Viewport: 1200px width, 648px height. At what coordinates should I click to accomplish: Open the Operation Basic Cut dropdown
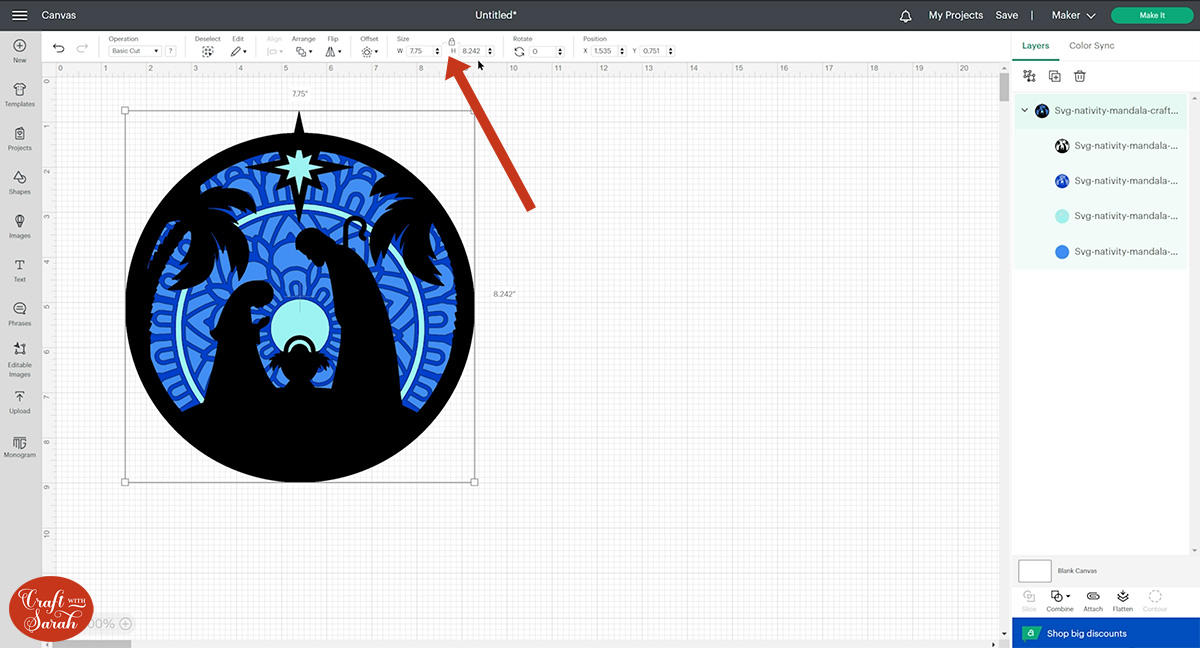135,51
